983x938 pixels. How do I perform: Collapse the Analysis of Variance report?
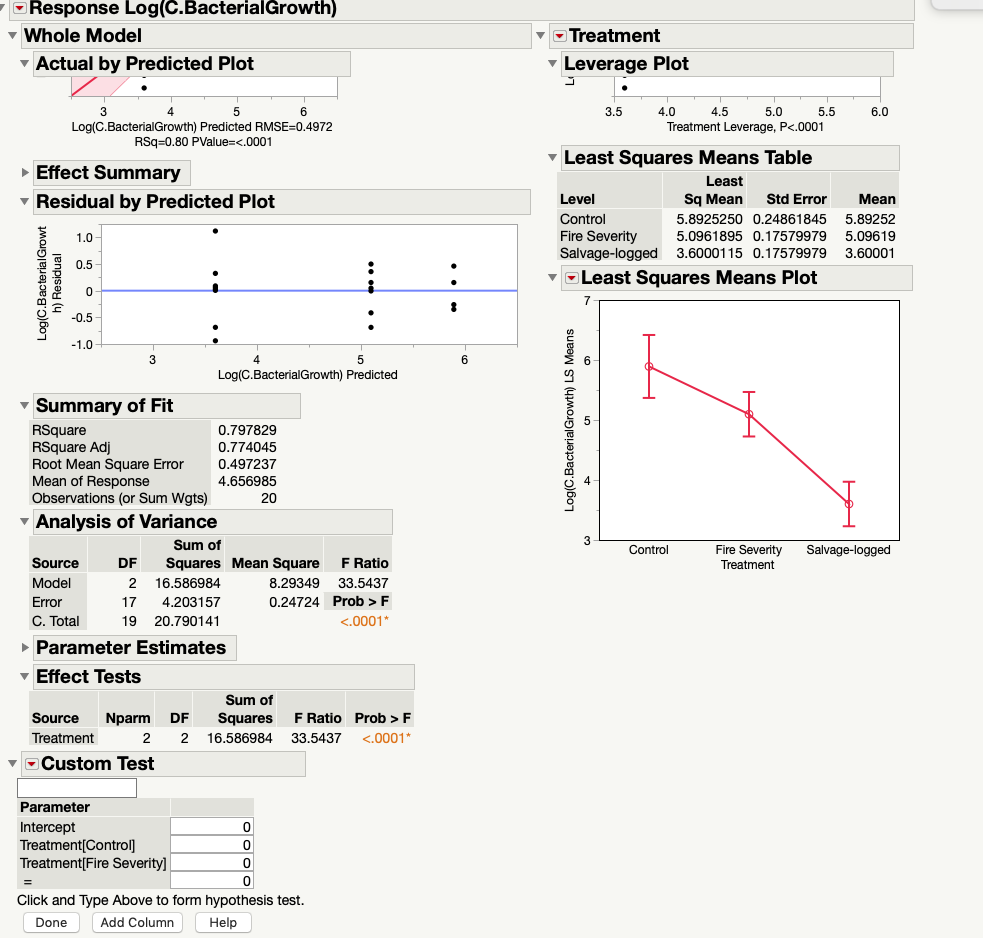coord(22,522)
